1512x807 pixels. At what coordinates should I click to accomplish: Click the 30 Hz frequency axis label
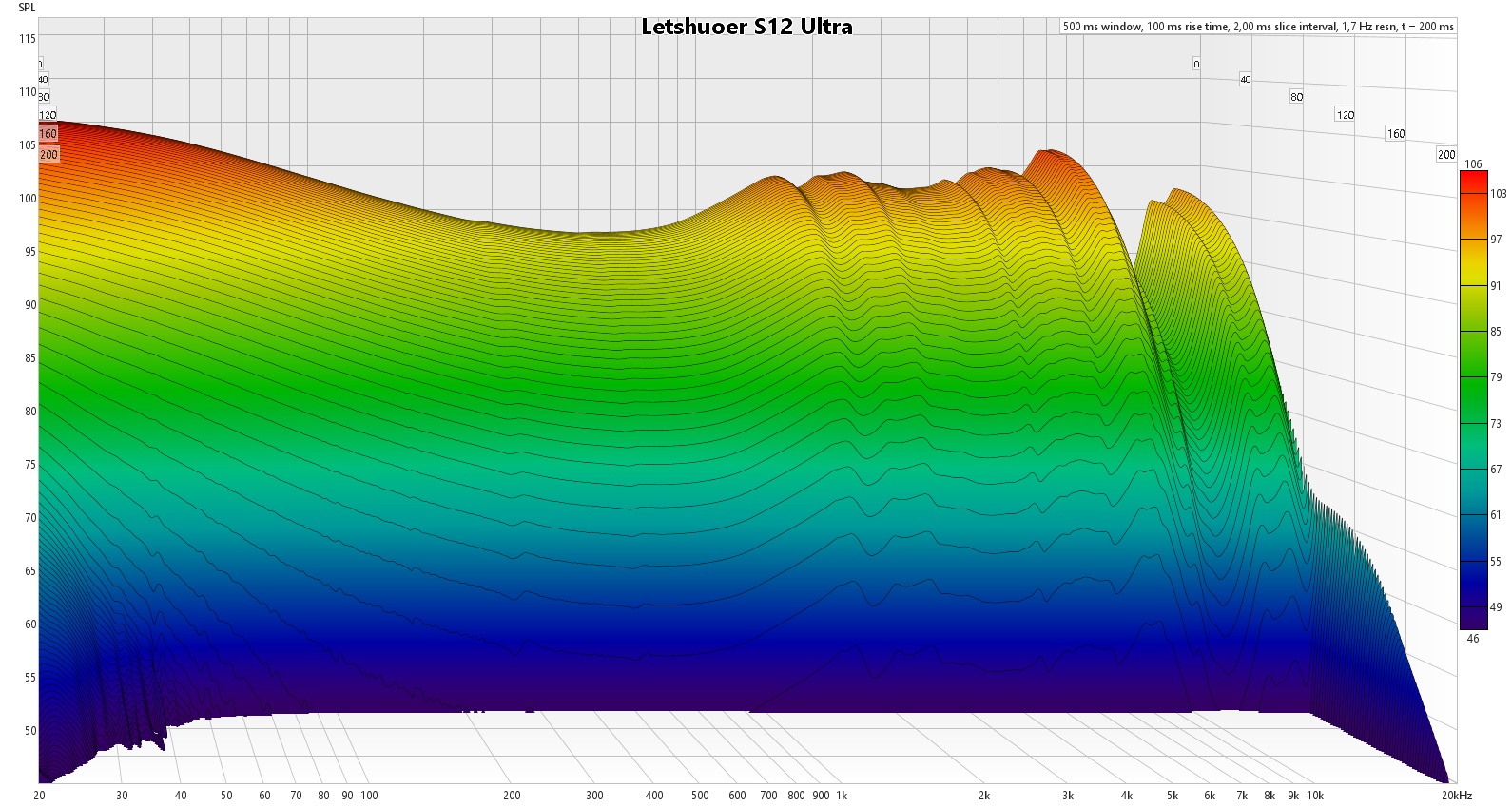coord(122,796)
